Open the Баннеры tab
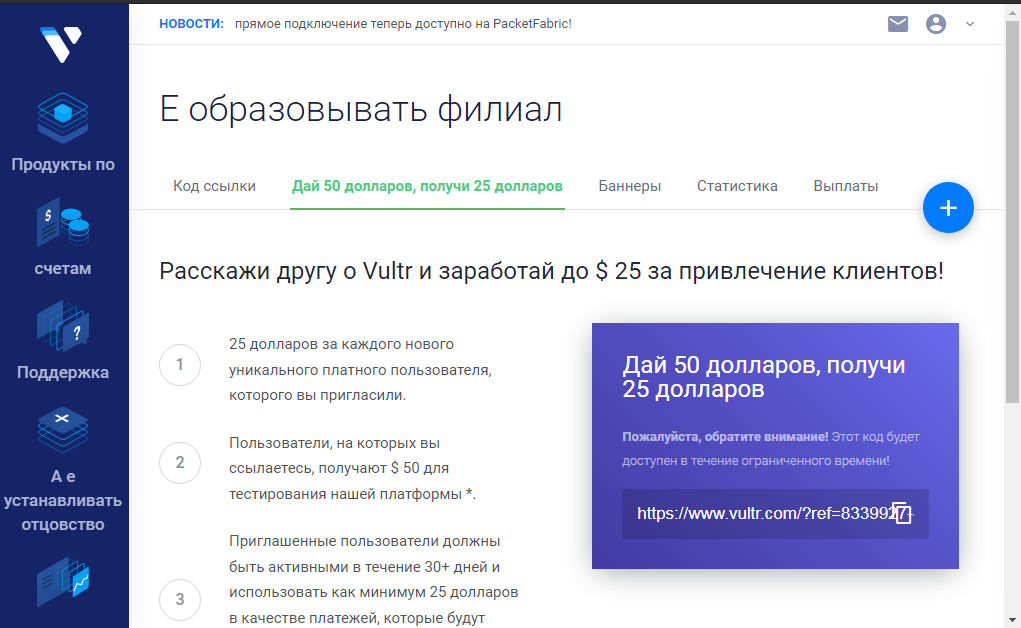 pyautogui.click(x=630, y=186)
